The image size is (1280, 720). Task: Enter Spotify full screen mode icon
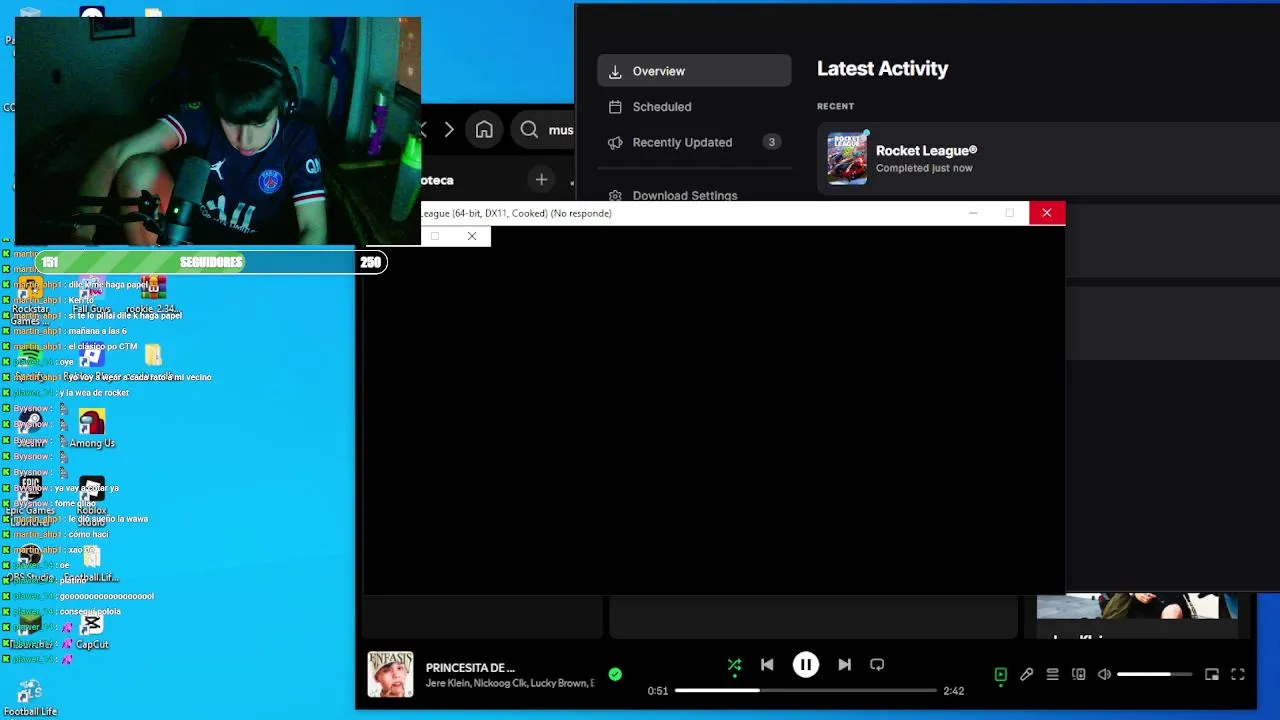coord(1237,675)
